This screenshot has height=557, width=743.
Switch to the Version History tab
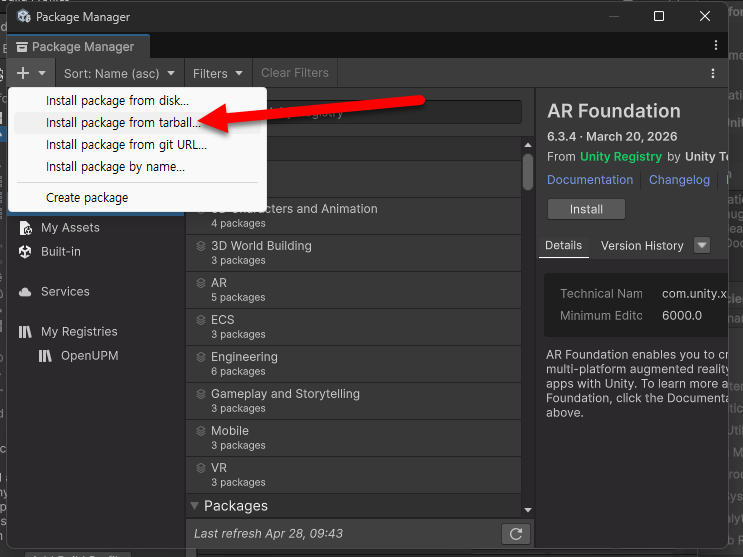(642, 246)
